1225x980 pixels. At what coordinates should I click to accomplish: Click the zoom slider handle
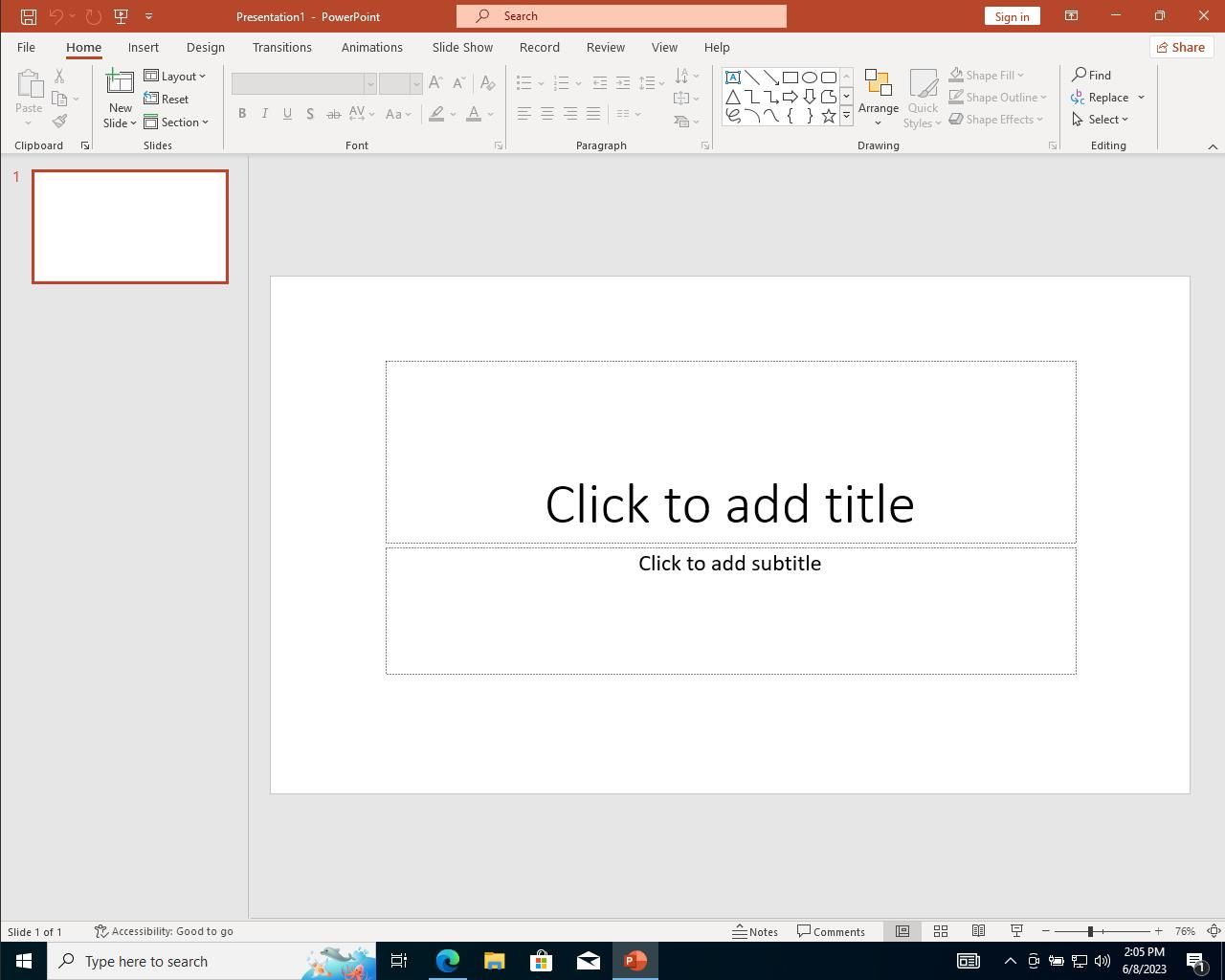pos(1090,931)
